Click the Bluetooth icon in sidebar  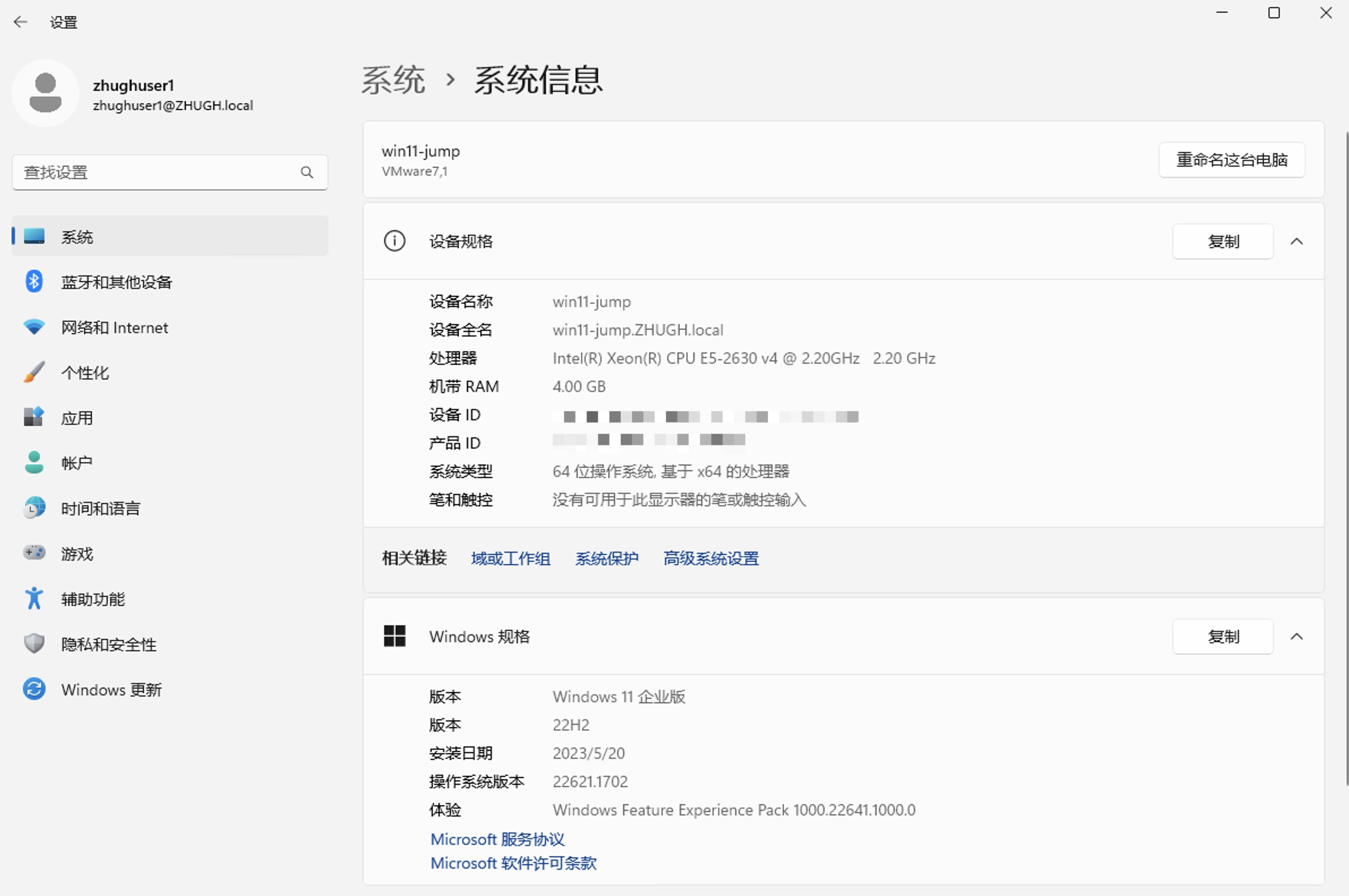pos(35,281)
